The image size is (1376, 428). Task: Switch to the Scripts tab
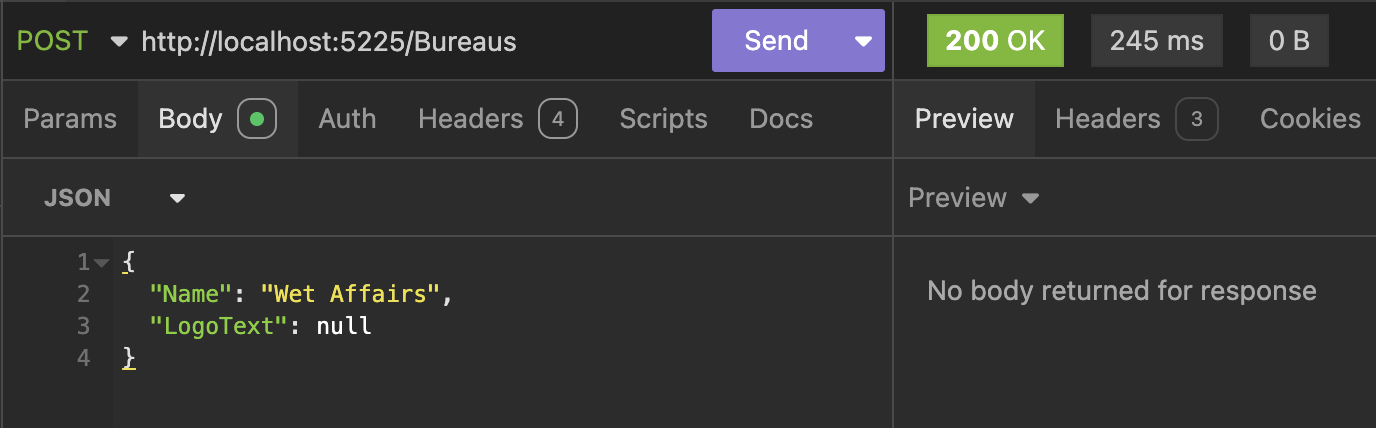pyautogui.click(x=663, y=119)
